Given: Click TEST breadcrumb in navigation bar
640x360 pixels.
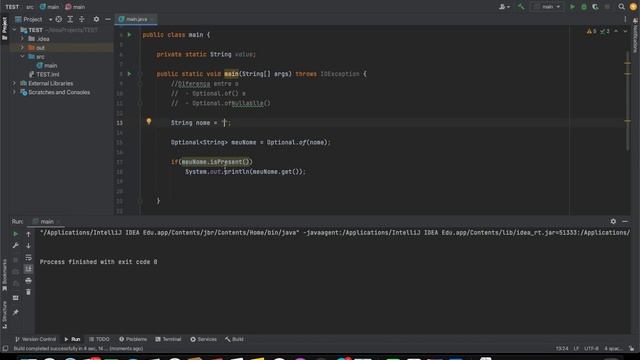Looking at the screenshot, I should [12, 7].
